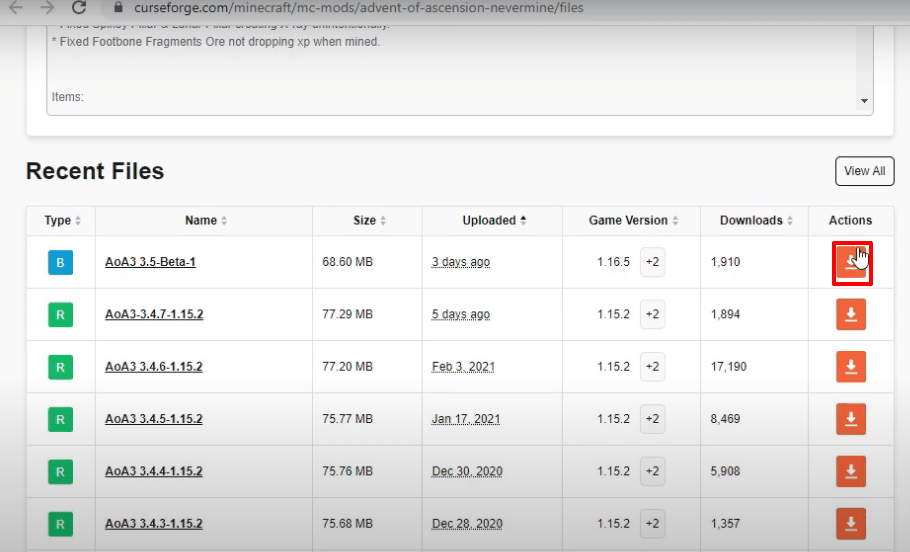Open the AoA3 3.4.4-1.15.2 file link
910x552 pixels.
click(x=154, y=471)
